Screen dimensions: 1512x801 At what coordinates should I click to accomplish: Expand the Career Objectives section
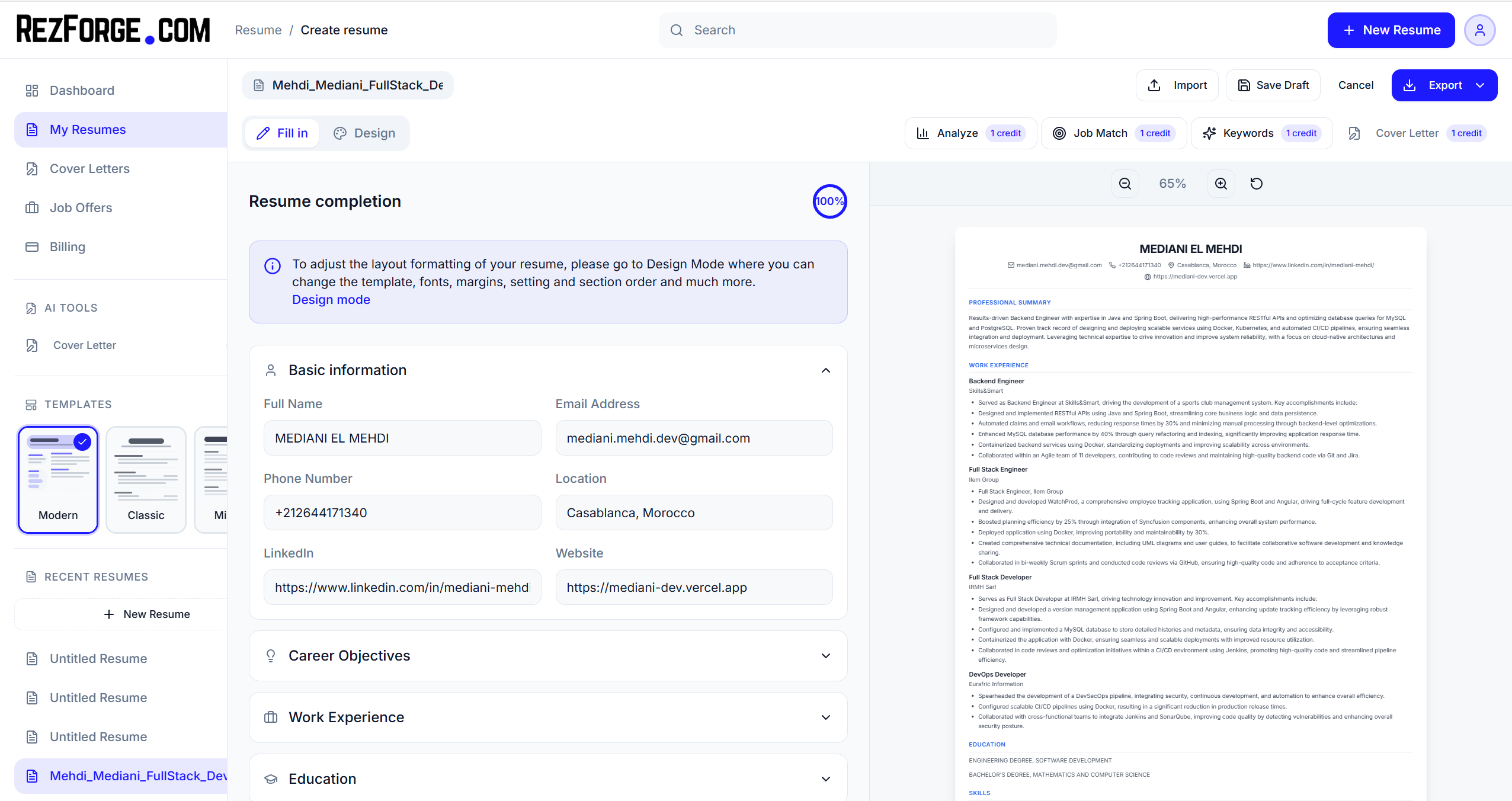(825, 656)
